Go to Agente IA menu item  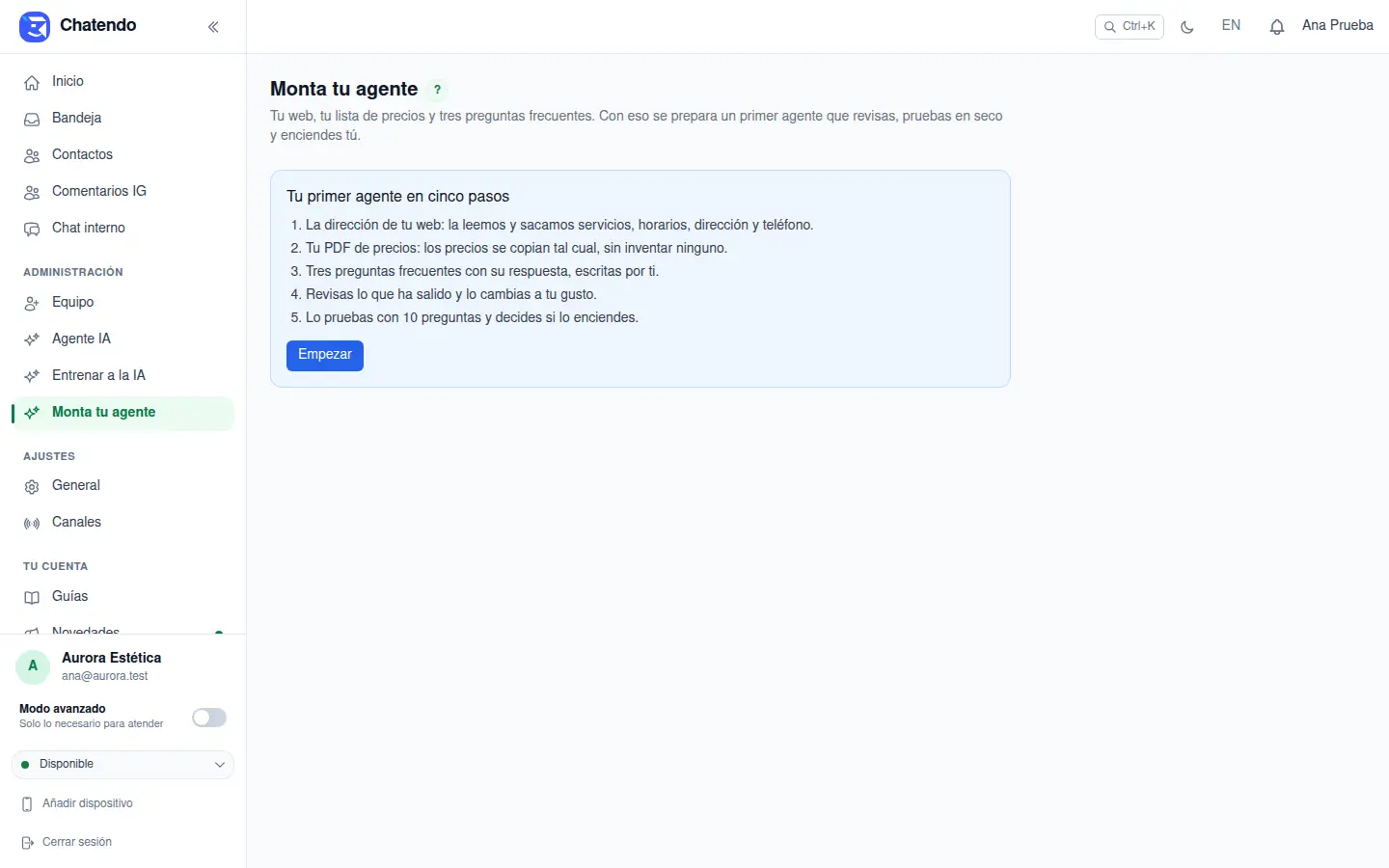click(123, 339)
